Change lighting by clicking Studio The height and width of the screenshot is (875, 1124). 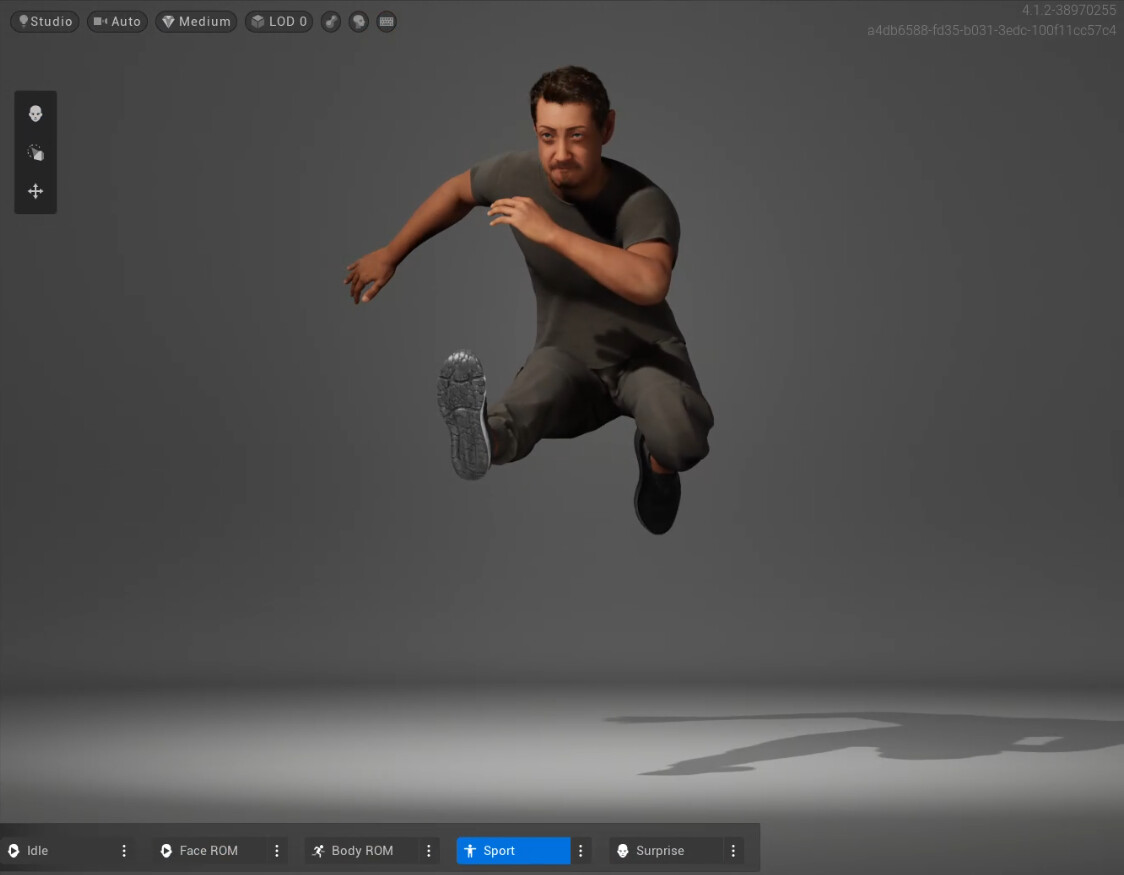pos(44,21)
